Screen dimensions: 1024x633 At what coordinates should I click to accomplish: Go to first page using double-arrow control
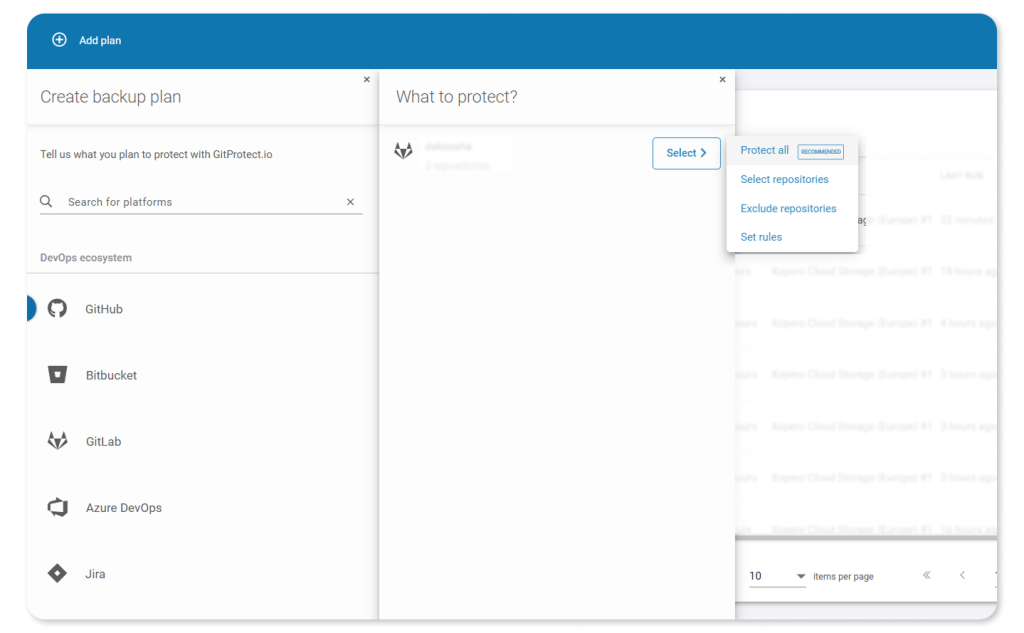point(926,575)
